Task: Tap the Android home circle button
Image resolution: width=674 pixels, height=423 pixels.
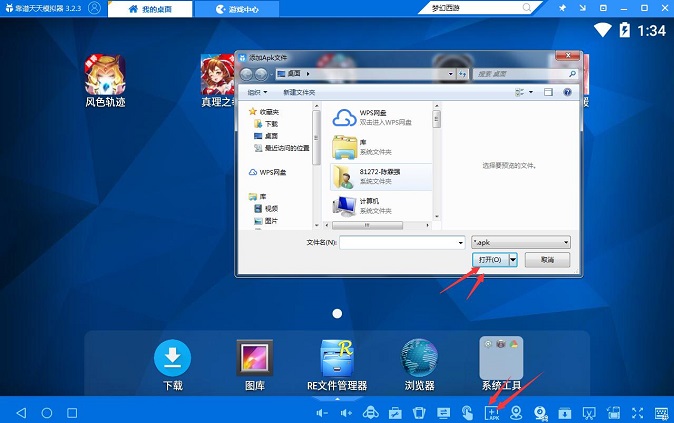Action: click(46, 413)
